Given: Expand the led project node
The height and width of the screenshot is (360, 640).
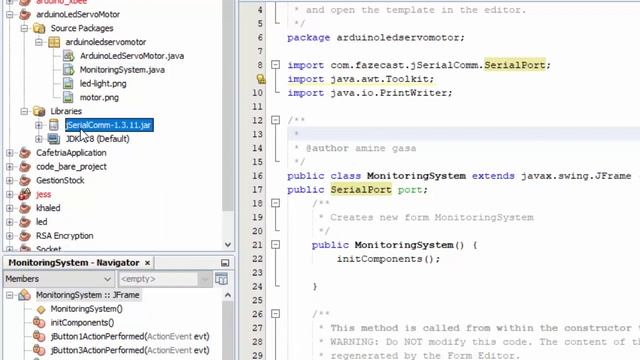Looking at the screenshot, I should tap(9, 222).
